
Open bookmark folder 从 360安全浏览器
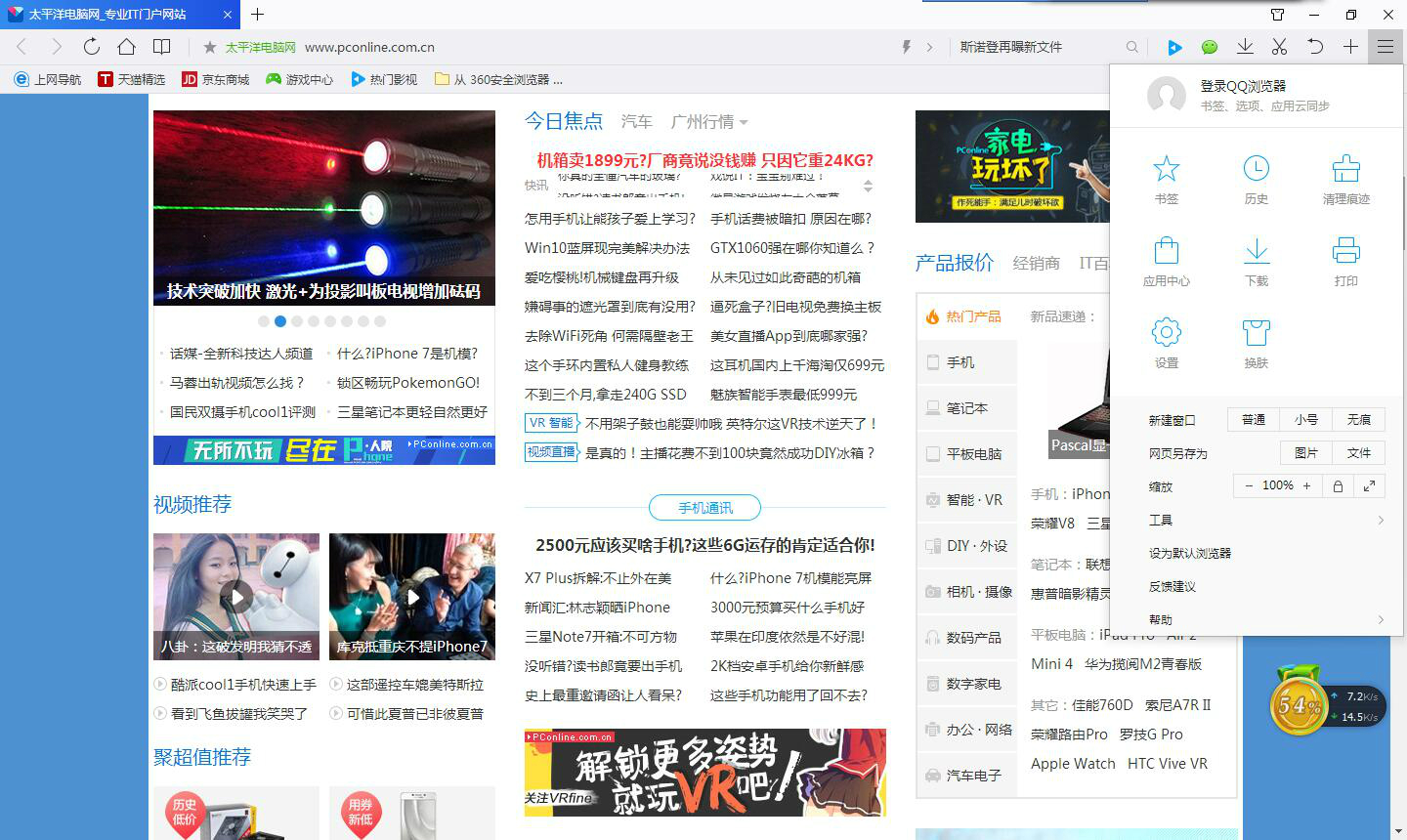pos(498,79)
